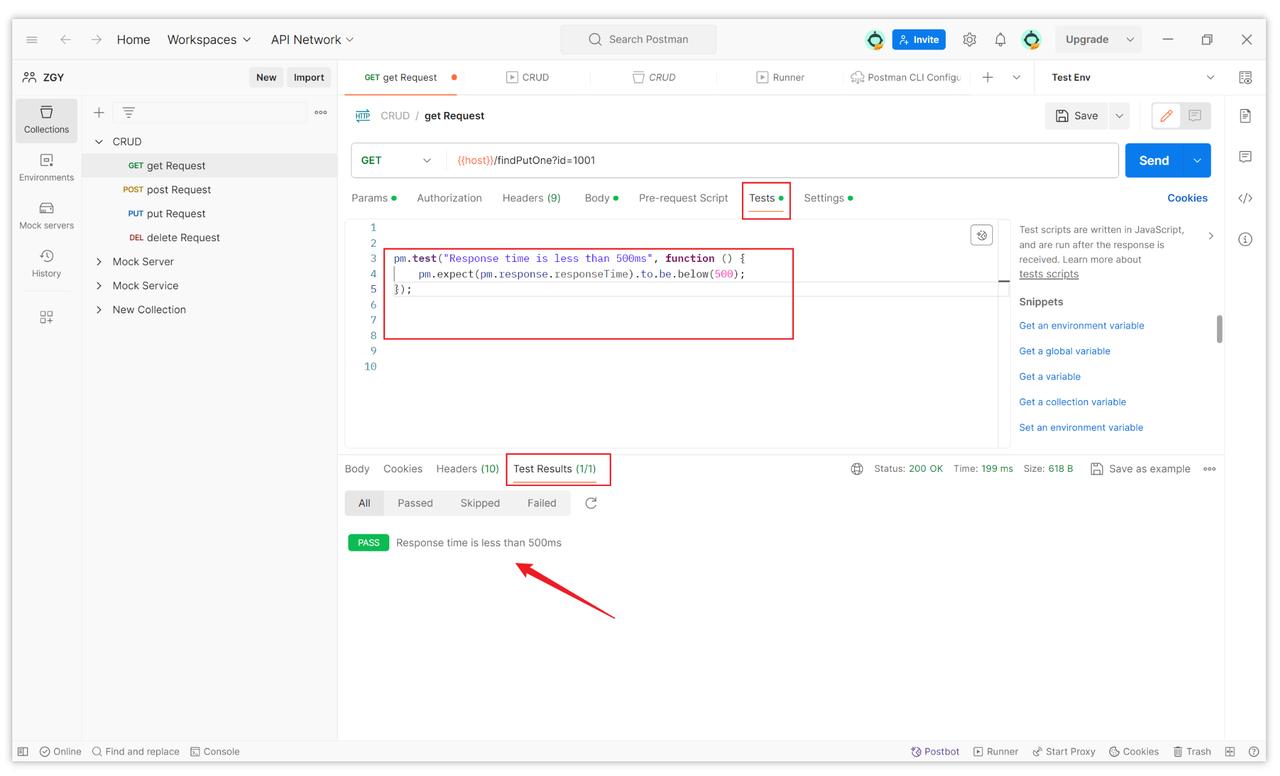
Task: Open Info icon in right sidebar
Action: click(1245, 239)
